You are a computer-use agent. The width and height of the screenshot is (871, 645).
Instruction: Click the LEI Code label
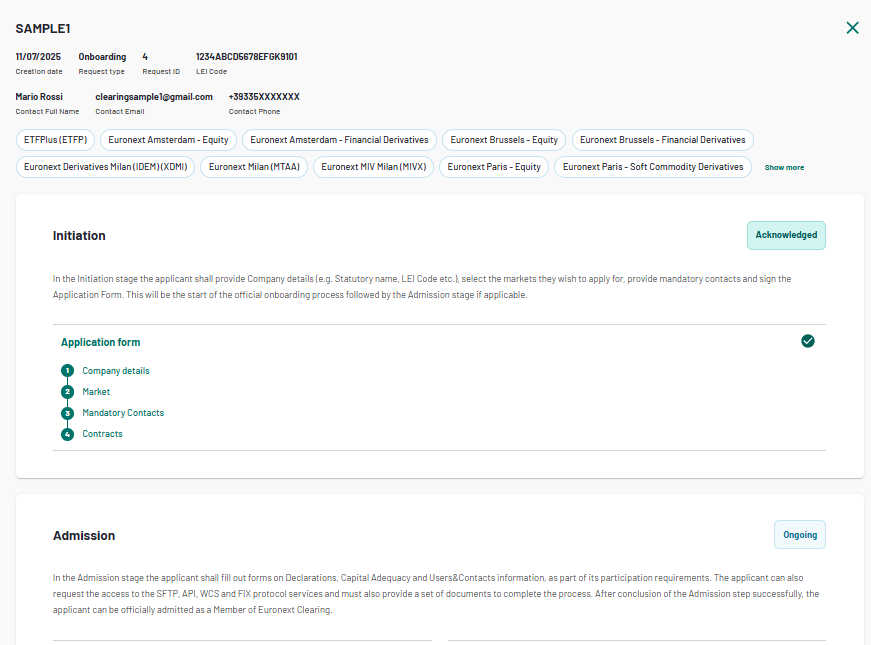tap(211, 72)
